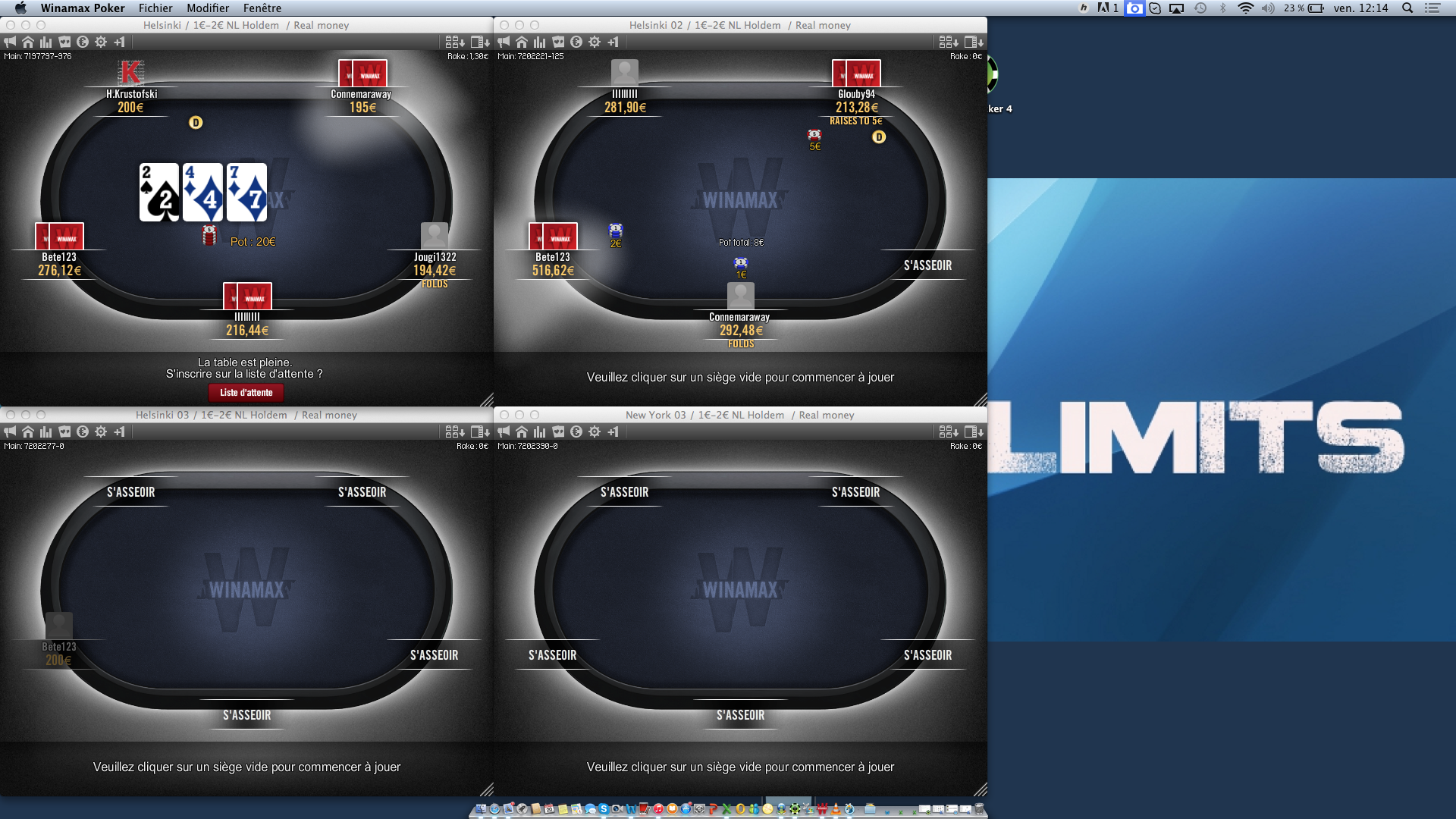Open Spotlight search in the menu bar

click(1407, 8)
